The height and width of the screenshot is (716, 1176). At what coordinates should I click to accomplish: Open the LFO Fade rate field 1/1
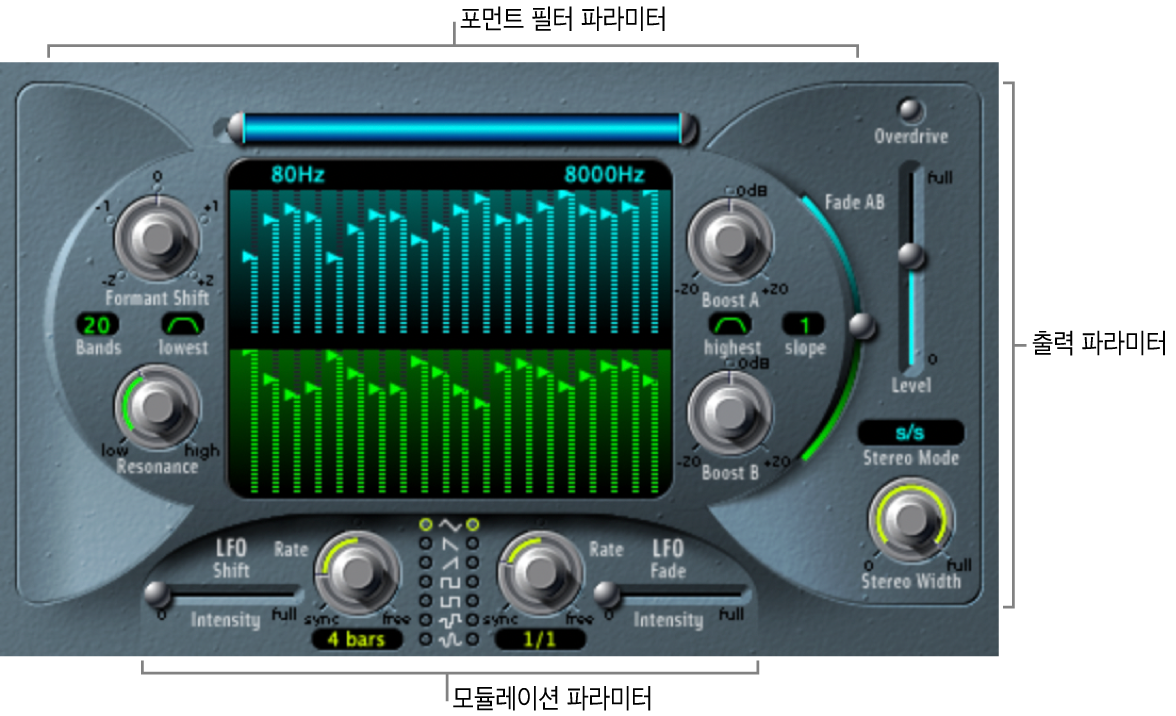(540, 640)
